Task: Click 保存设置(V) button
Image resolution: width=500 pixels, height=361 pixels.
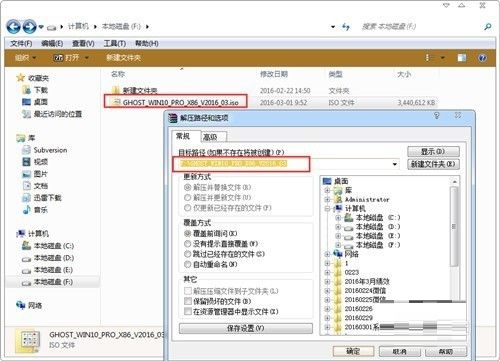Action: [x=246, y=328]
